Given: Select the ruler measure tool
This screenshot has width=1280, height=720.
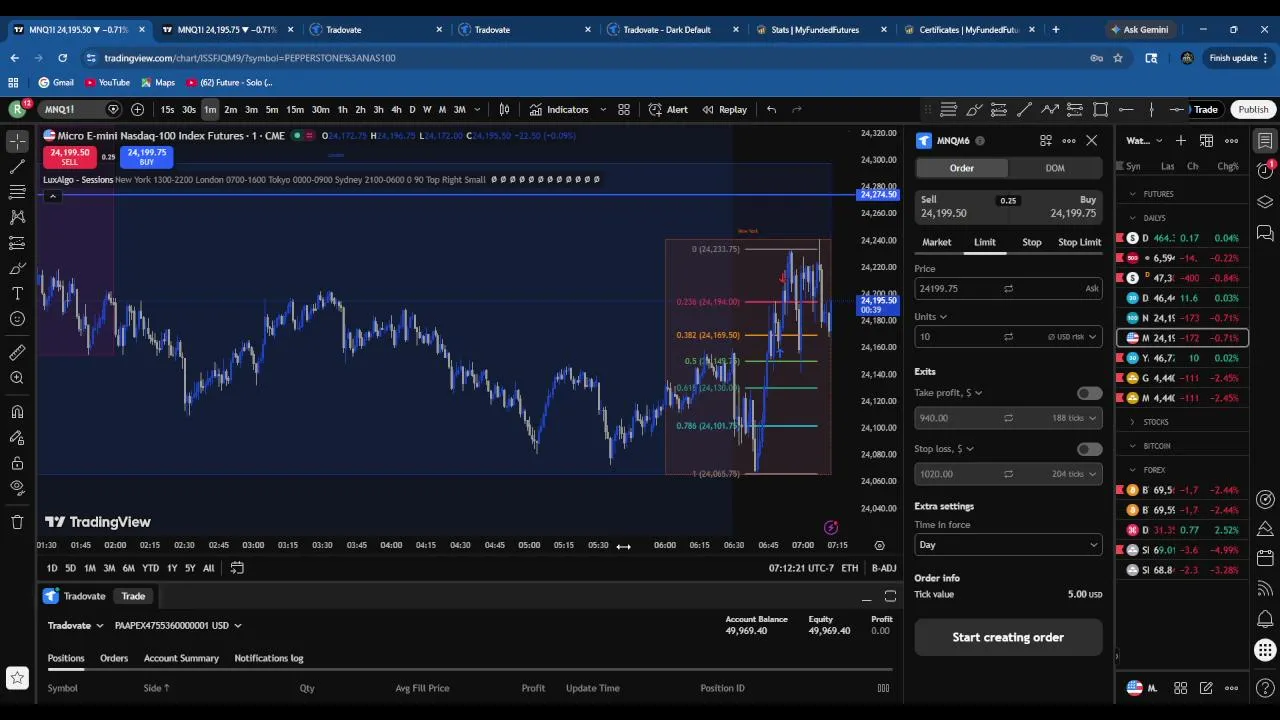Looking at the screenshot, I should point(17,352).
